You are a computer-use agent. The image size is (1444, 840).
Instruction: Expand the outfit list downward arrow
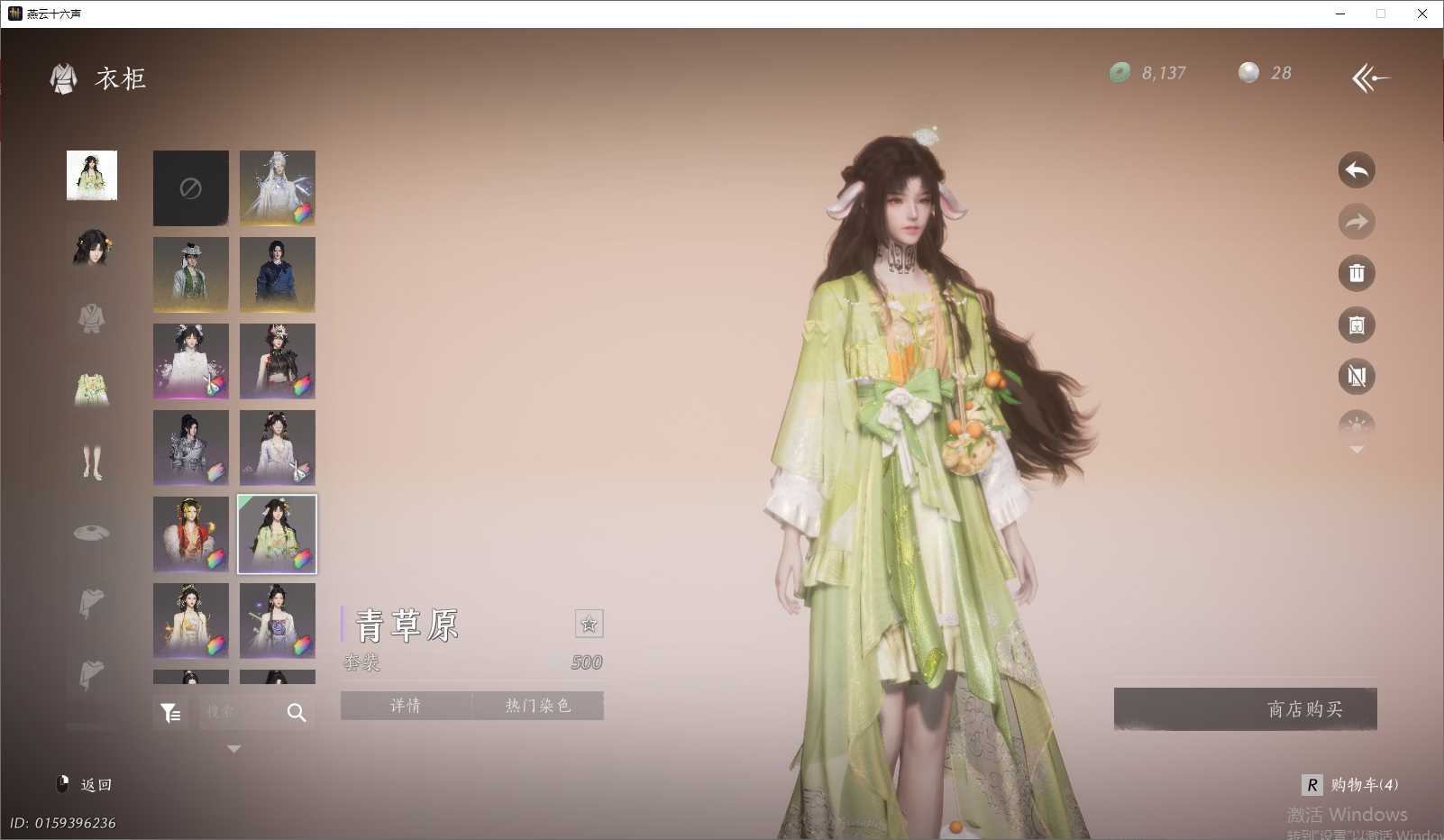click(x=234, y=749)
